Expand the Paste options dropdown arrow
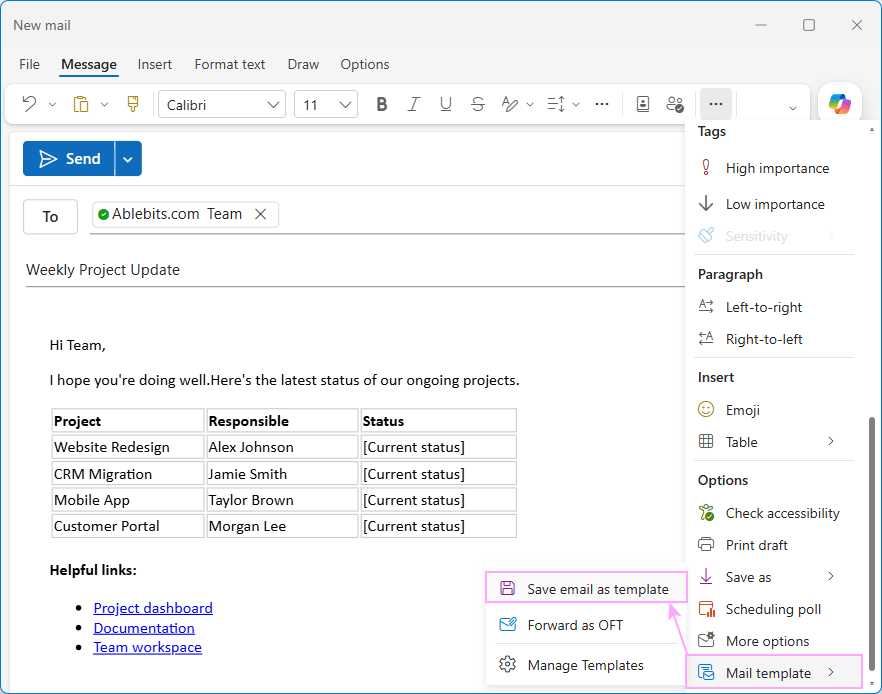The height and width of the screenshot is (694, 882). [105, 104]
